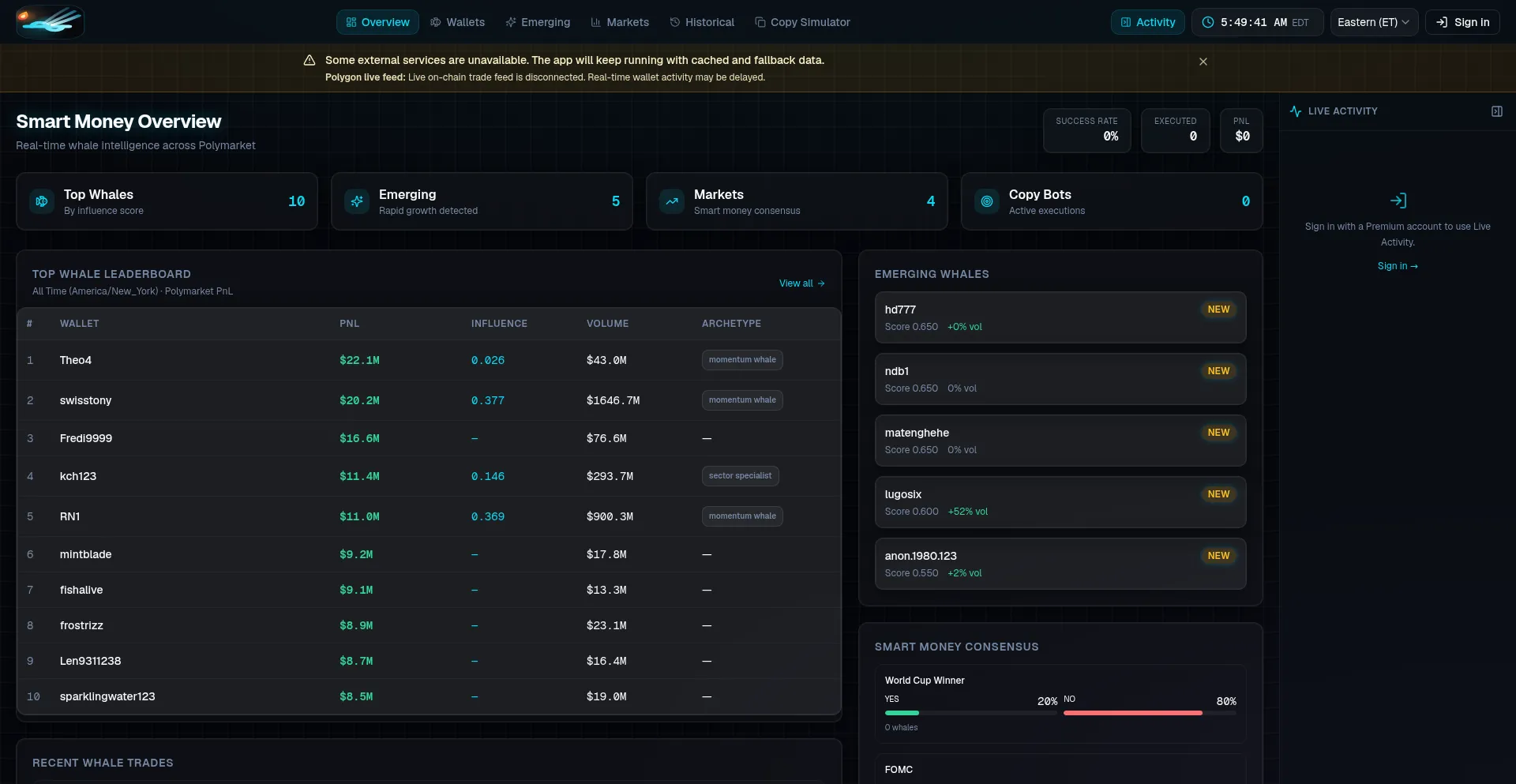
Task: Click the ARCHETYPE column header
Action: 731,324
